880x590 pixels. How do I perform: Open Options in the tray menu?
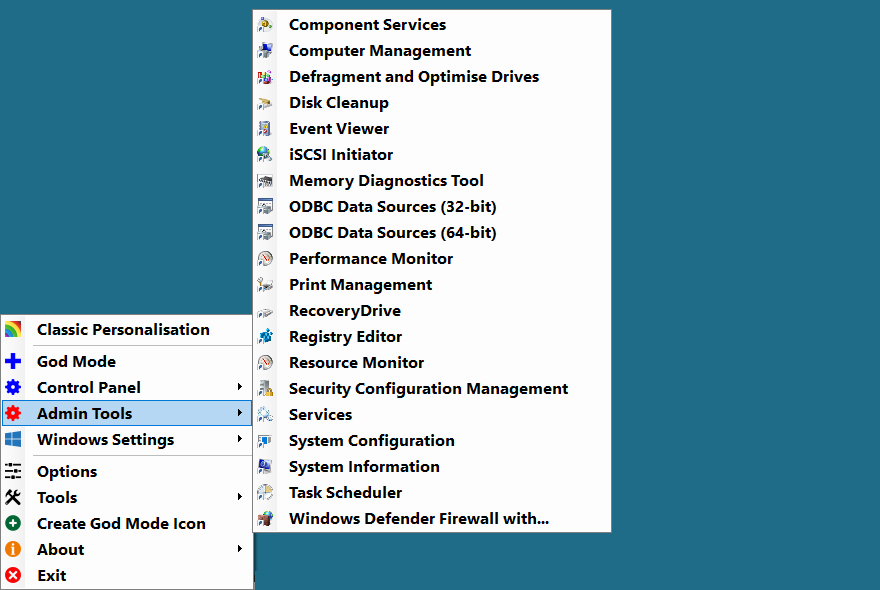[127, 472]
